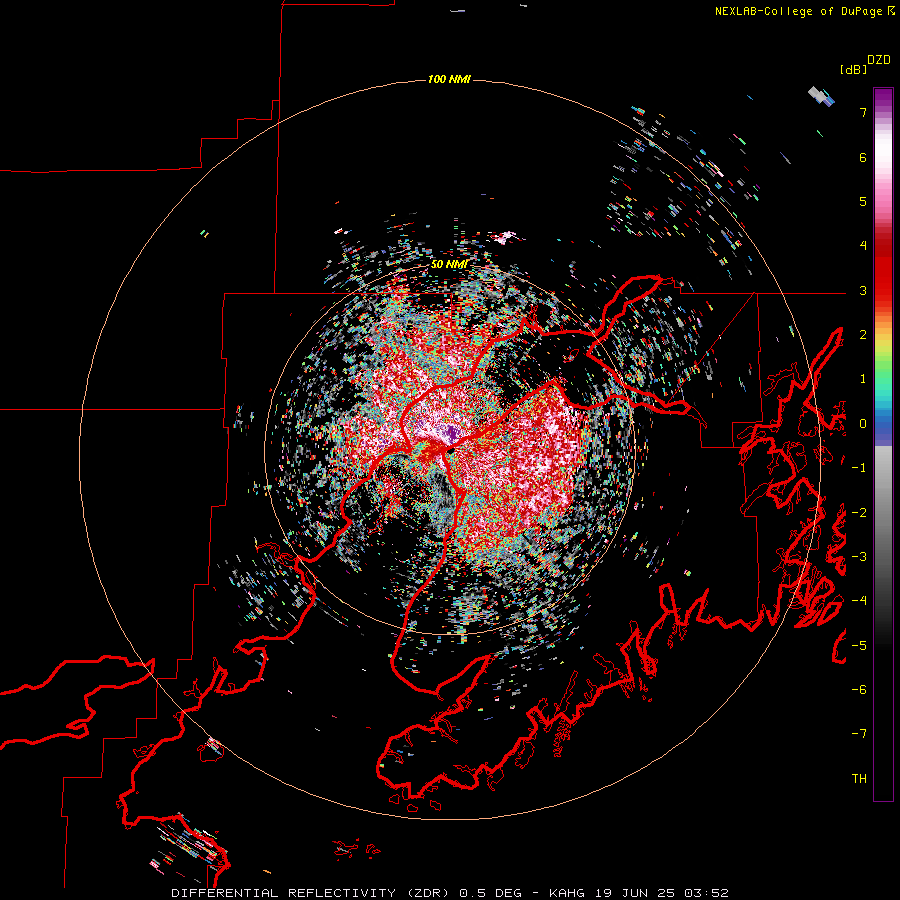
Task: Click the 7 dB value on the scale
Action: click(863, 112)
